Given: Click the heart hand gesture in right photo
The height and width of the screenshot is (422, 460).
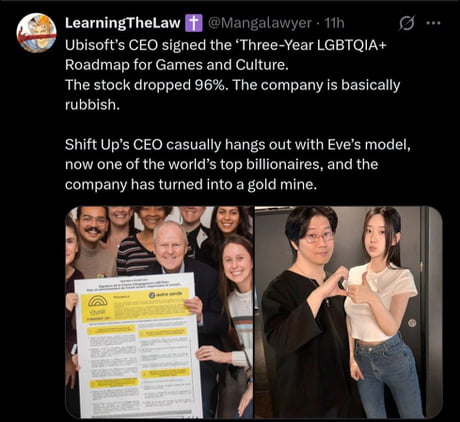Looking at the screenshot, I should click(334, 282).
